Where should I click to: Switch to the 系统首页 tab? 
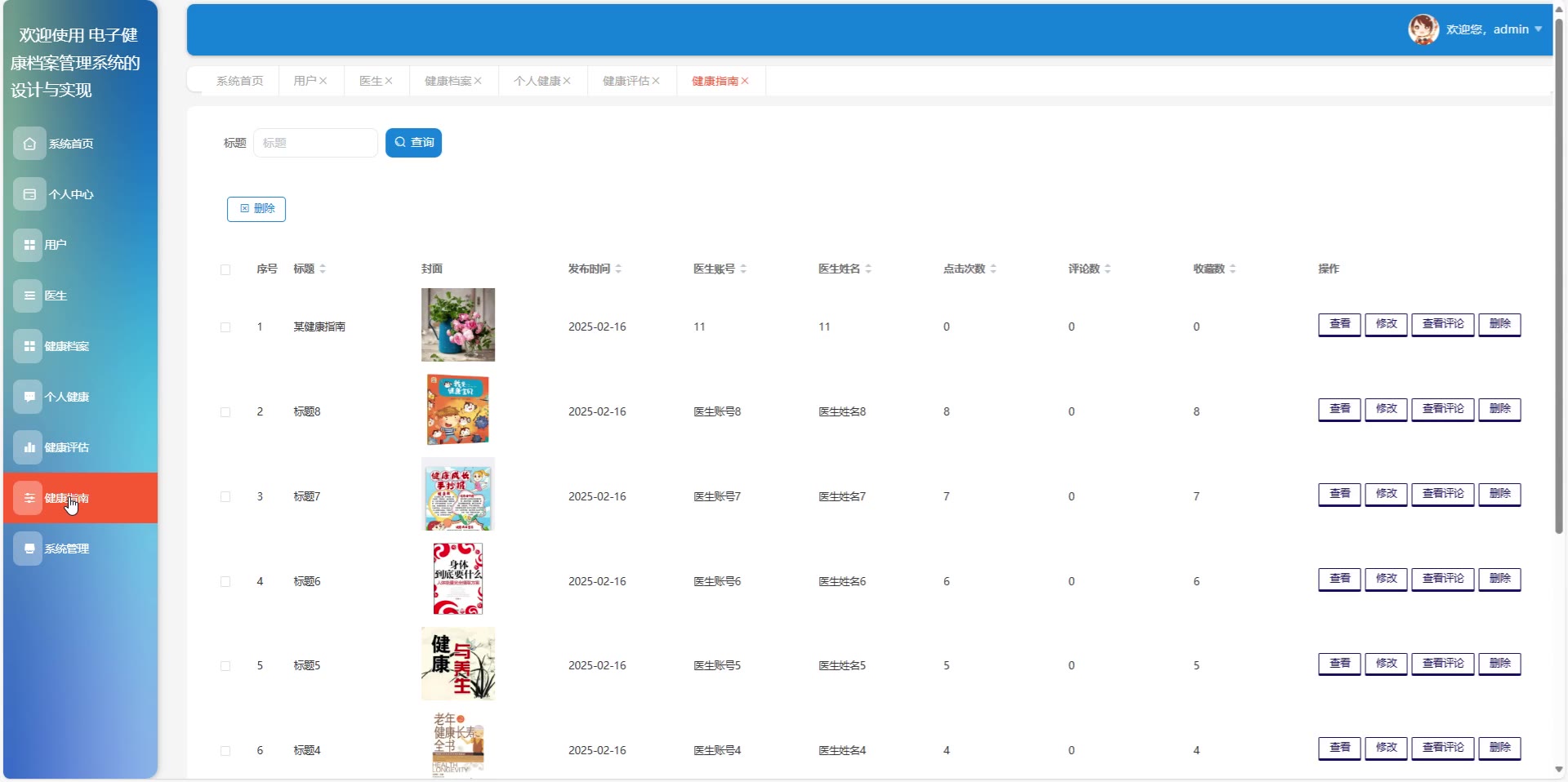point(240,81)
